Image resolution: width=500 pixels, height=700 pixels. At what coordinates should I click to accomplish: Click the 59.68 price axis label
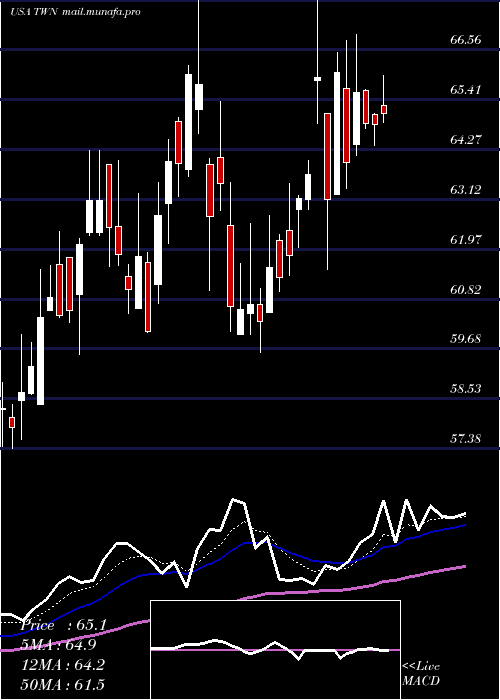pyautogui.click(x=466, y=338)
